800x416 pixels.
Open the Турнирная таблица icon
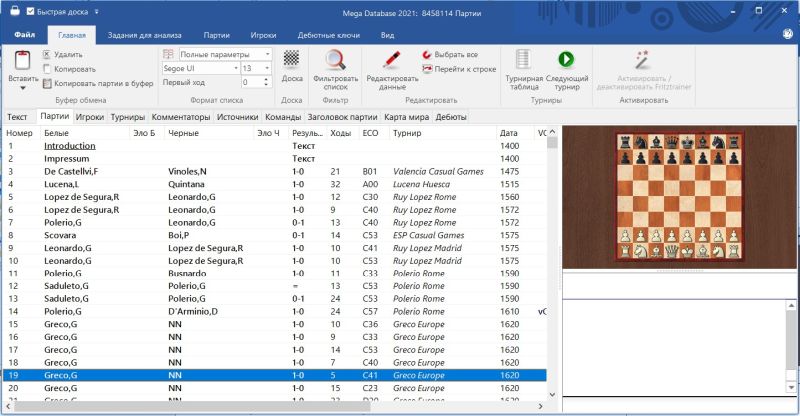(x=523, y=60)
